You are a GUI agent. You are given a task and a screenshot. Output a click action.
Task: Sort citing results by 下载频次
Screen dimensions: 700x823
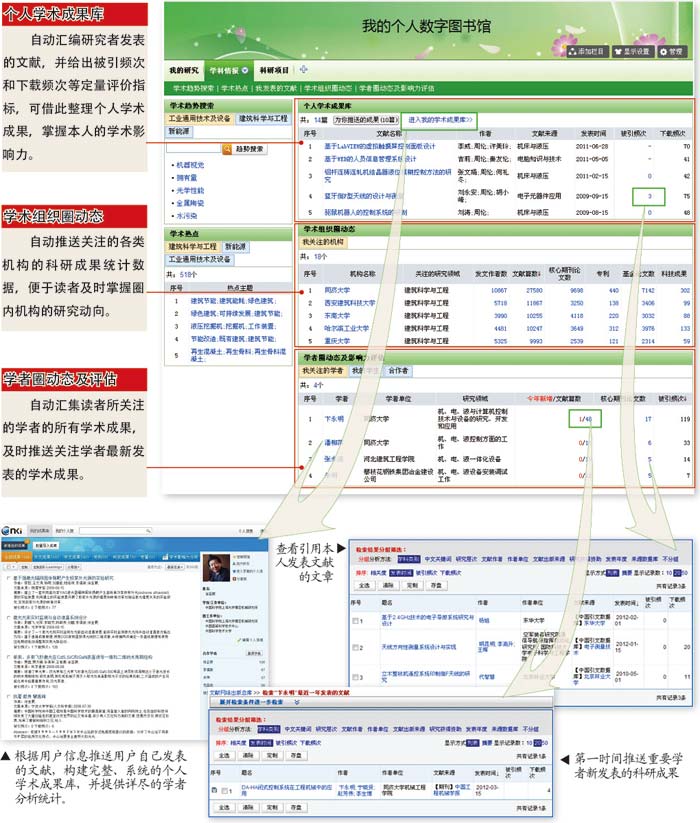click(x=450, y=573)
